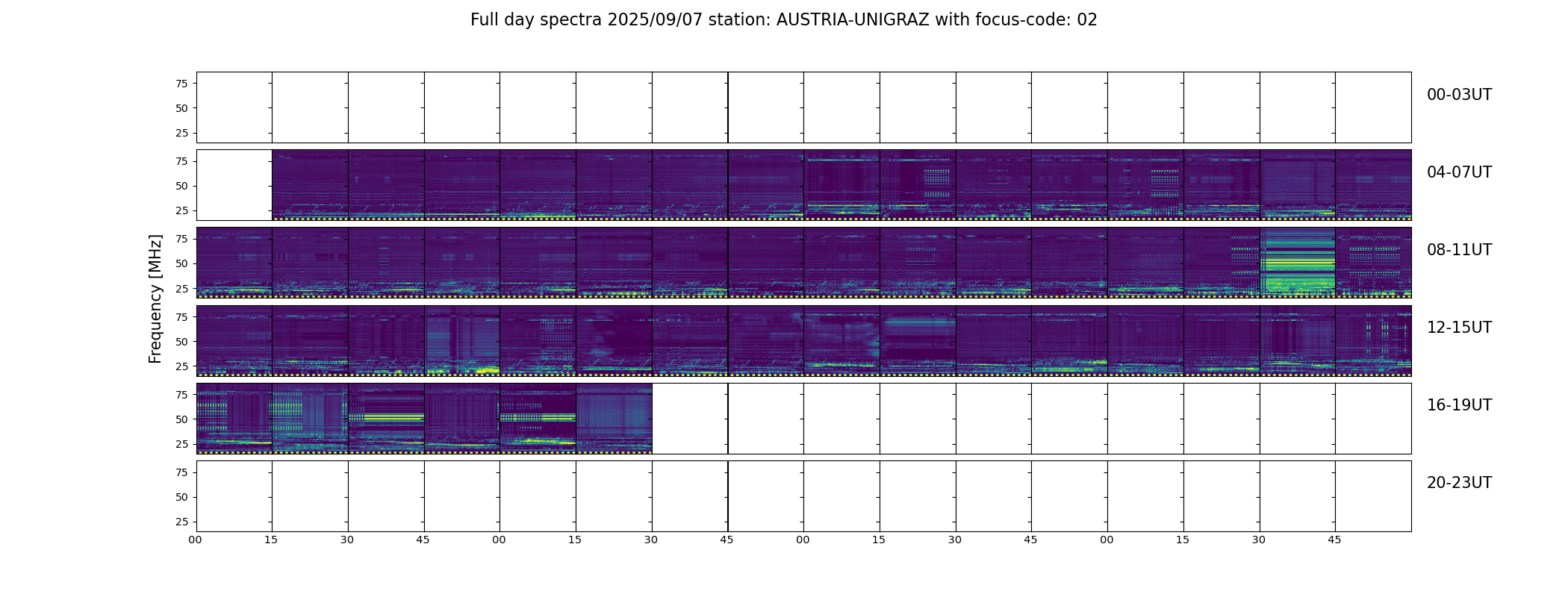Screen dimensions: 1568x597
Task: Click the '50' tick of the 16-19UT row
Action: [x=181, y=419]
